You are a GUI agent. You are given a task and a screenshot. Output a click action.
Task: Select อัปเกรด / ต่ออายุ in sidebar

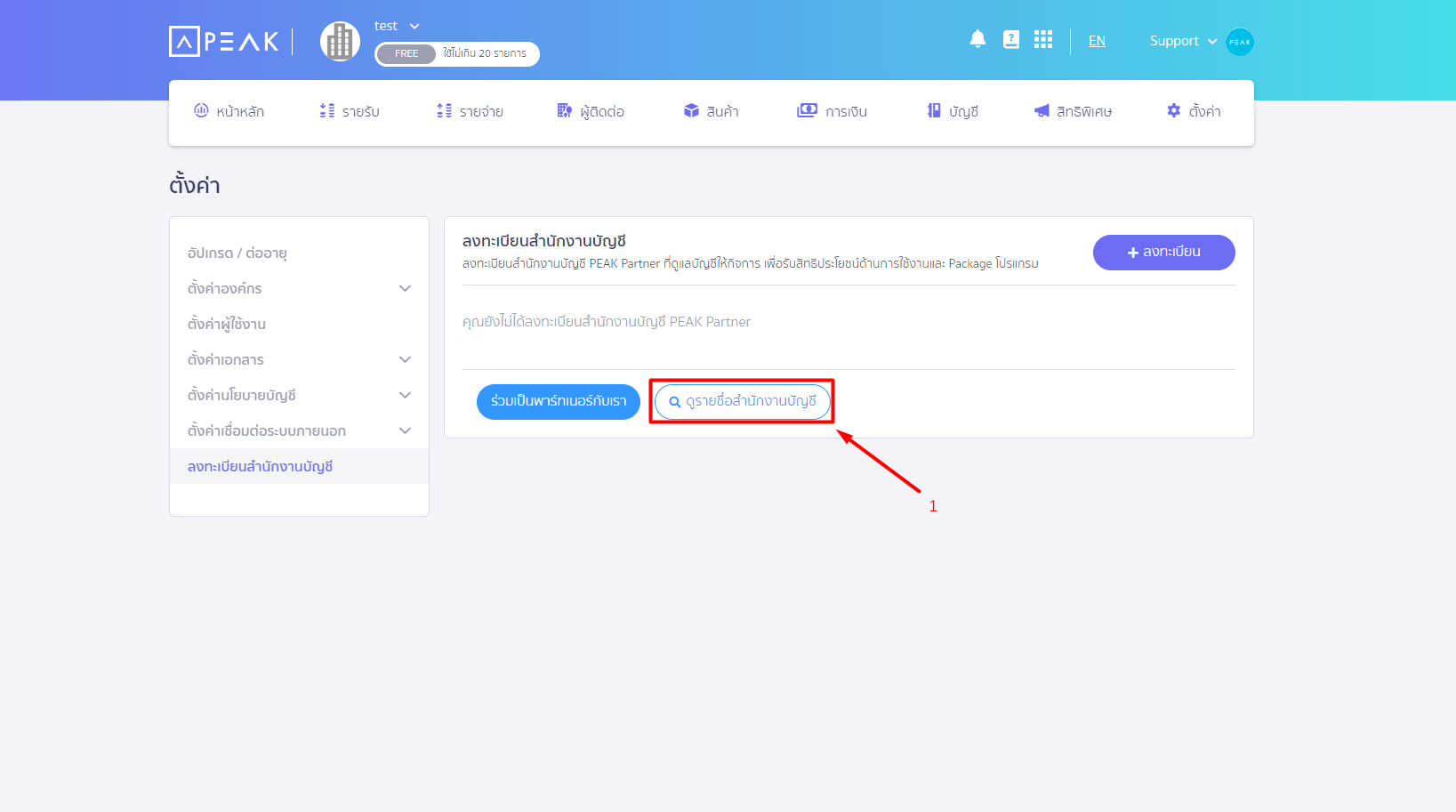coord(237,253)
